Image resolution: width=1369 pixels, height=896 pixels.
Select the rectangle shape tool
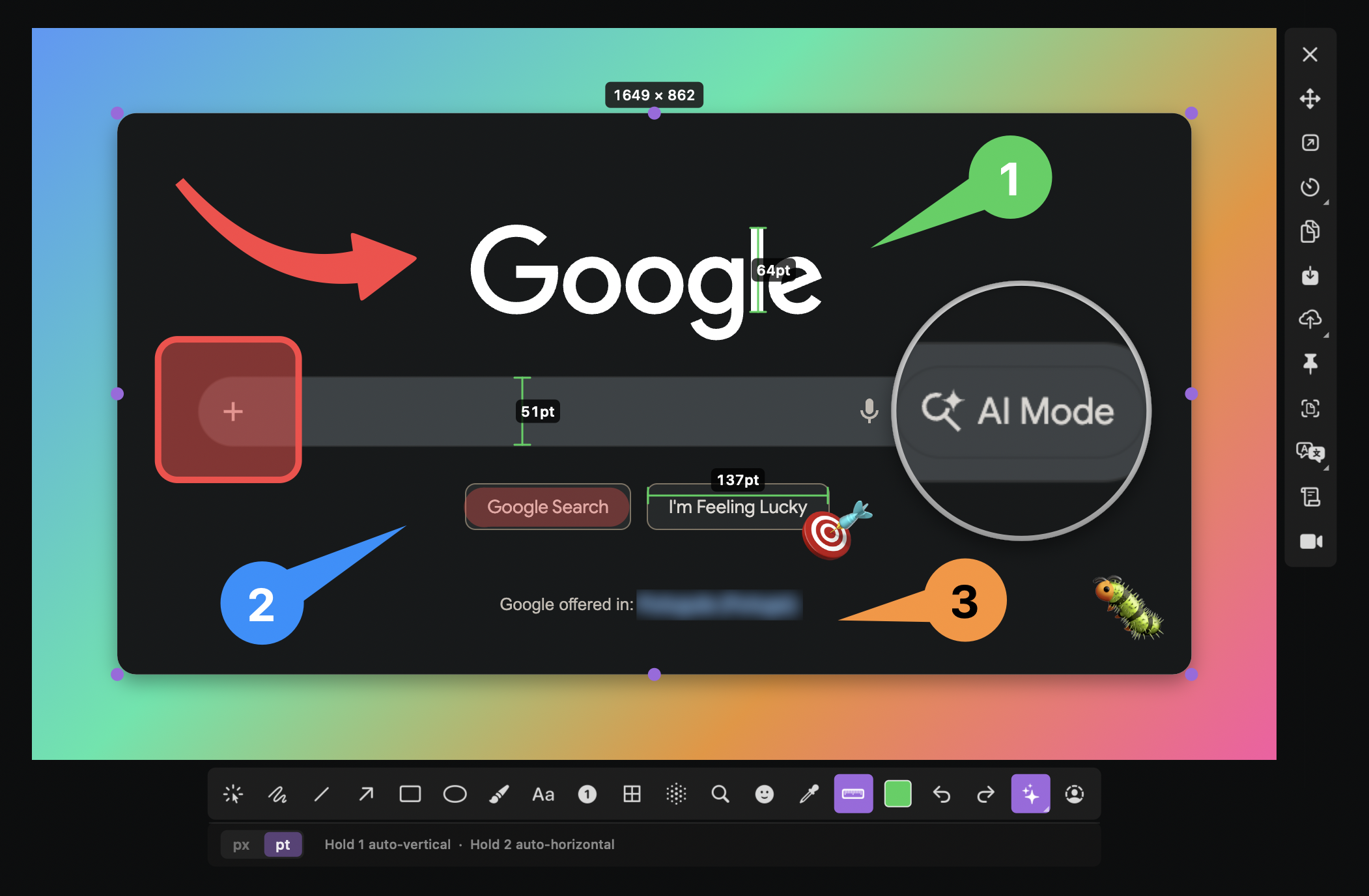pyautogui.click(x=410, y=794)
